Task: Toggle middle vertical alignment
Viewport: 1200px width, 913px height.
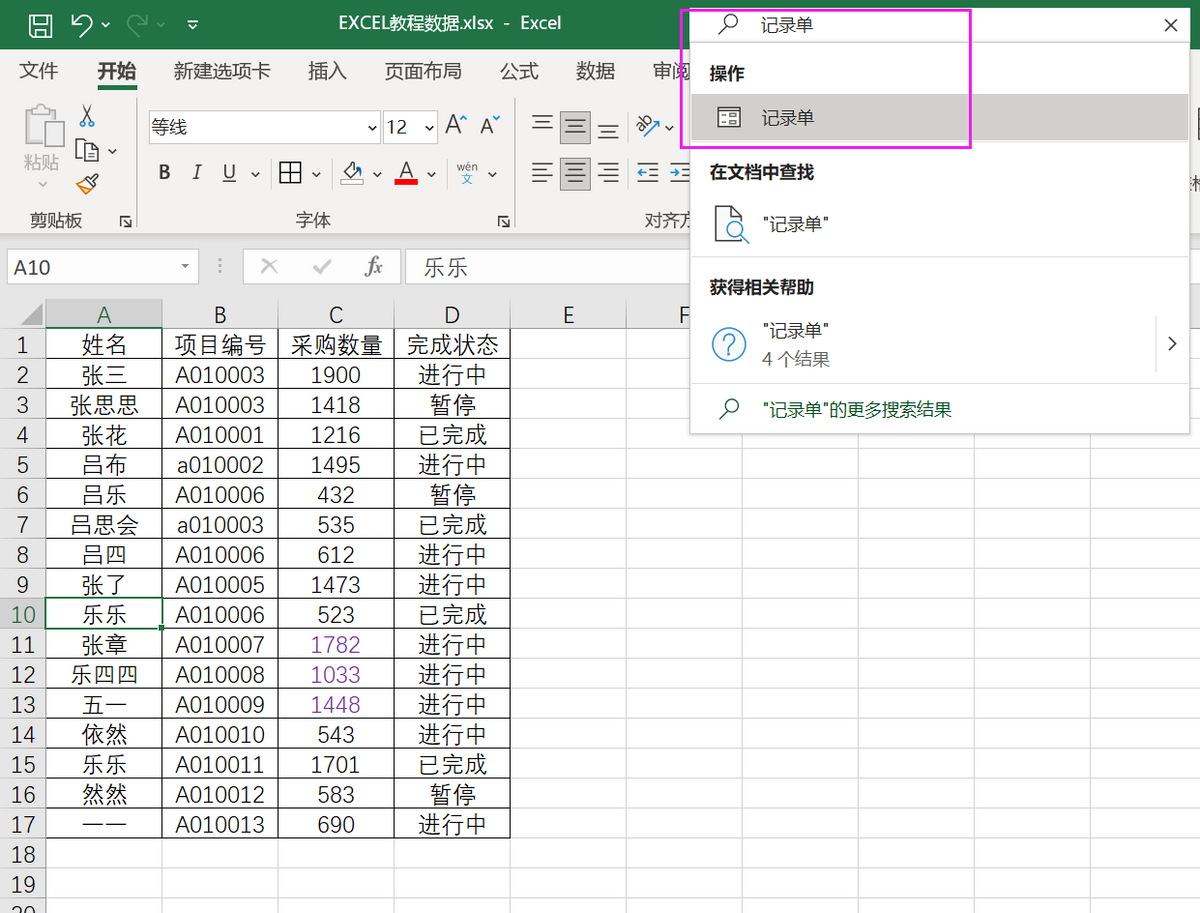Action: (575, 126)
